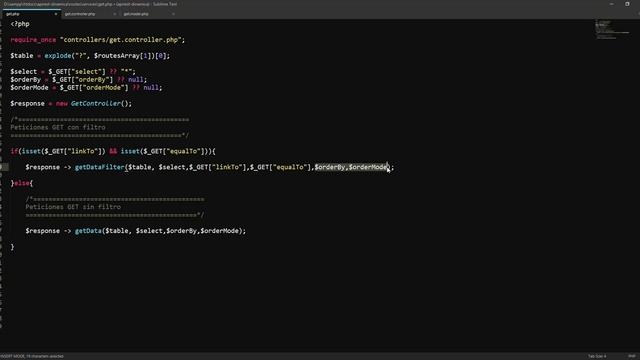The image size is (640, 360).
Task: Click the new keyword before GetController
Action: click(62, 104)
